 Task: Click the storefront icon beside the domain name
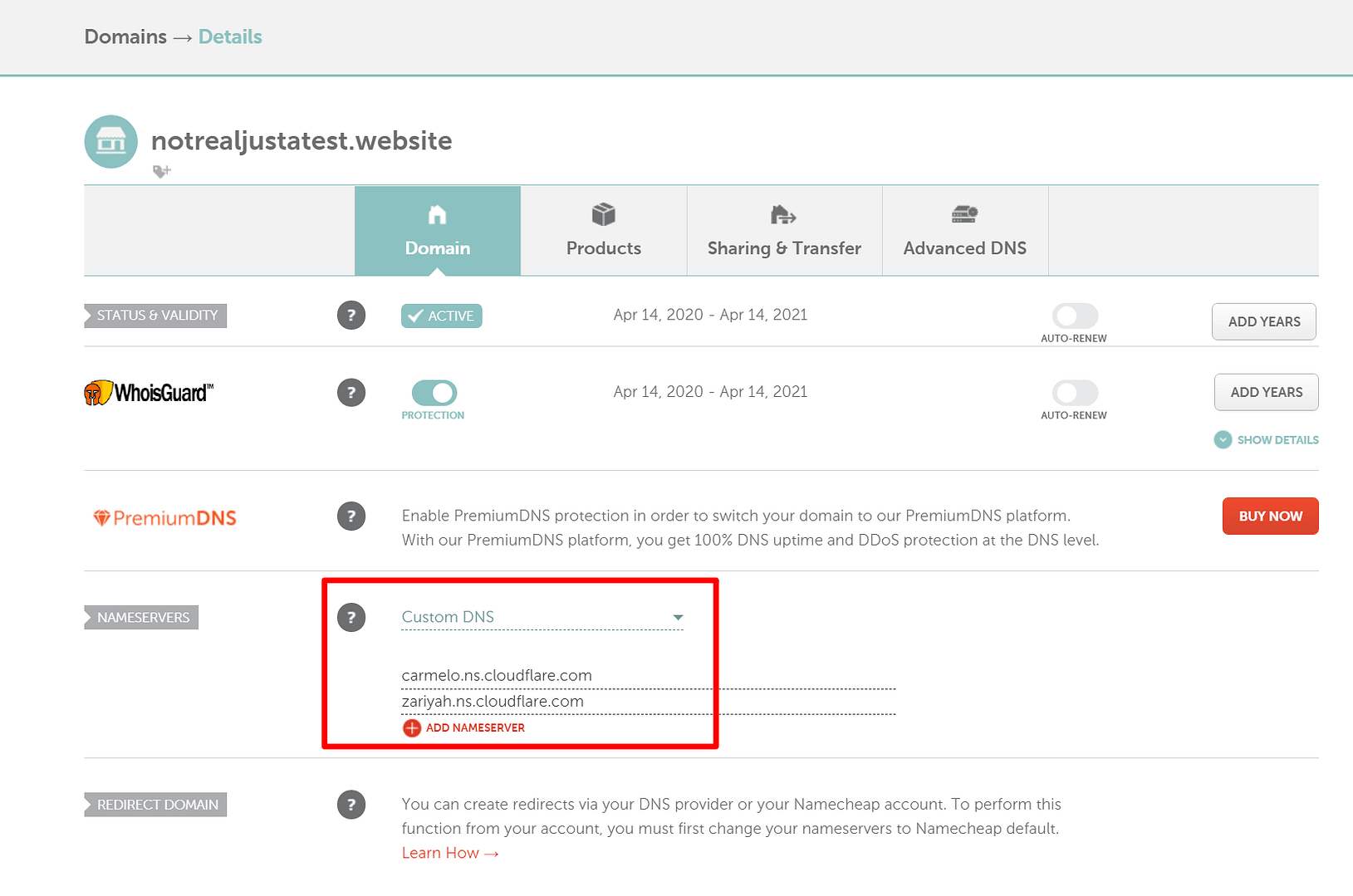110,141
